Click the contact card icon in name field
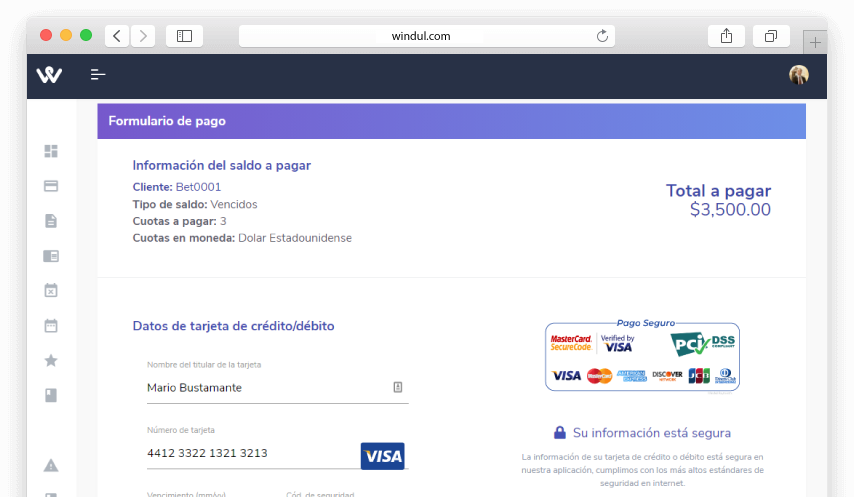Image resolution: width=854 pixels, height=497 pixels. [397, 387]
